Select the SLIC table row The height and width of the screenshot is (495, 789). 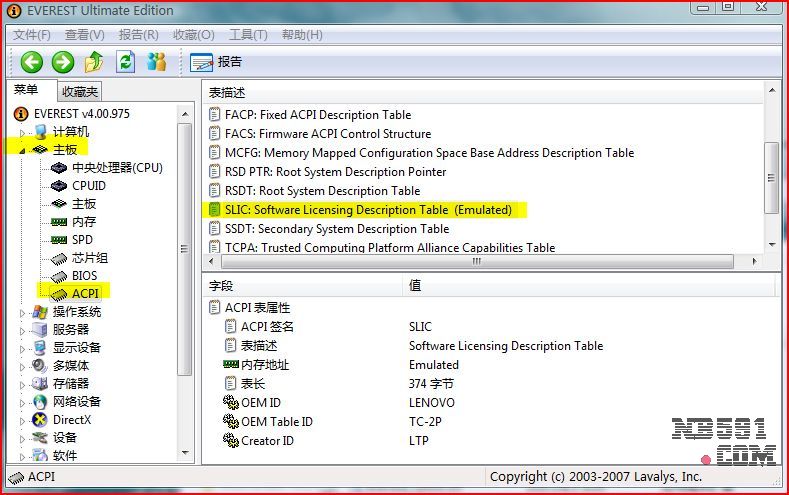[x=382, y=210]
